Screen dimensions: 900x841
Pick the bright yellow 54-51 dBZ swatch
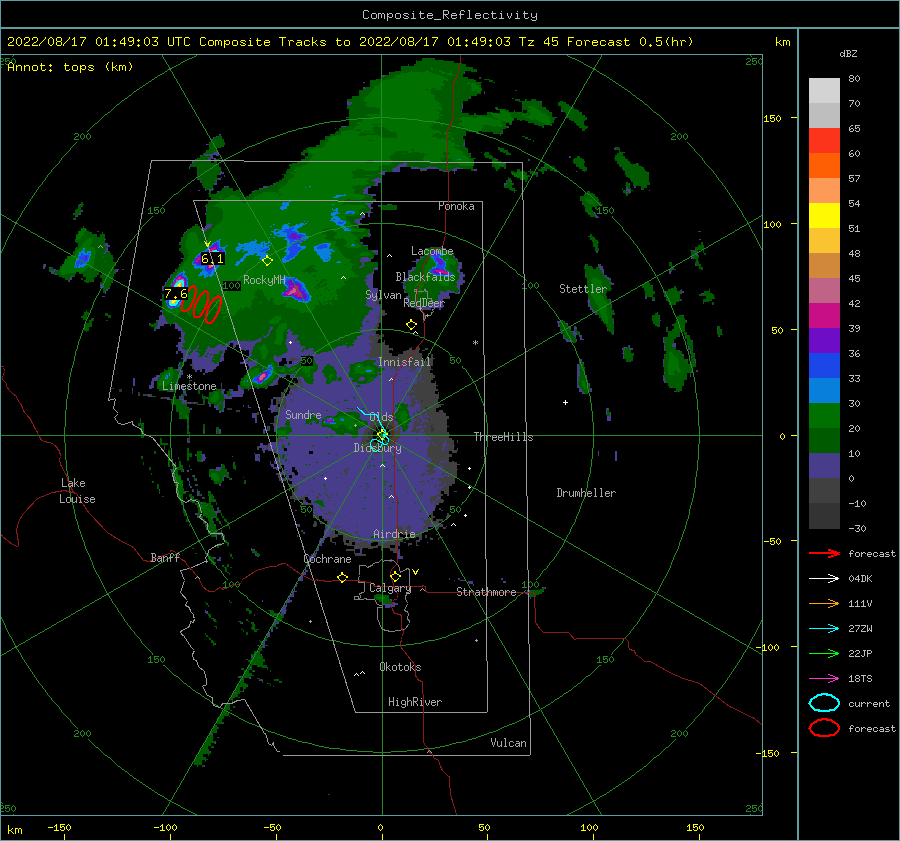(824, 216)
